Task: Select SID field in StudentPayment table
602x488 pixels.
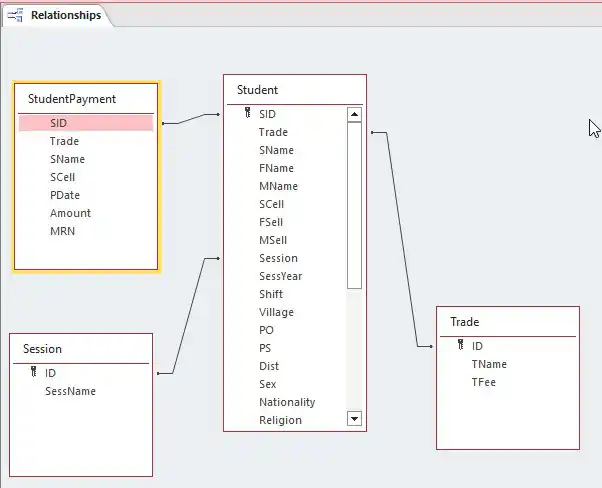Action: [59, 123]
